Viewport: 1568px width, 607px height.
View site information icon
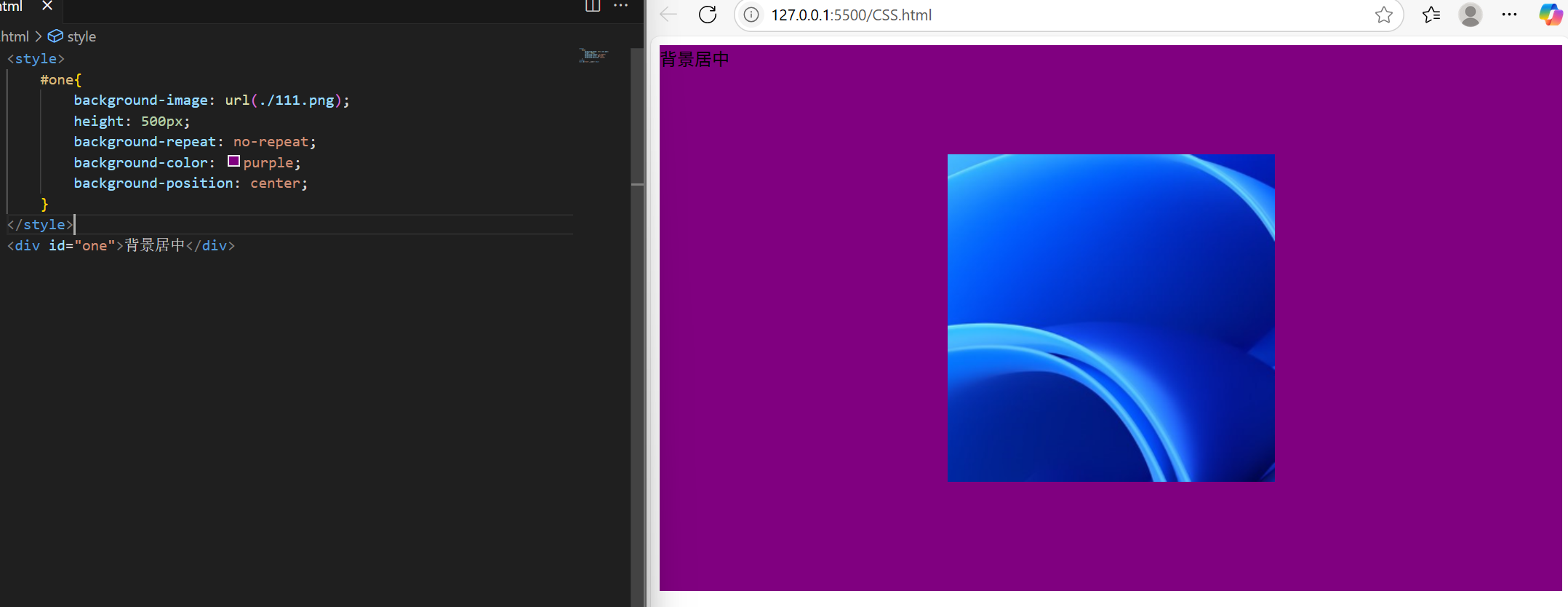751,15
